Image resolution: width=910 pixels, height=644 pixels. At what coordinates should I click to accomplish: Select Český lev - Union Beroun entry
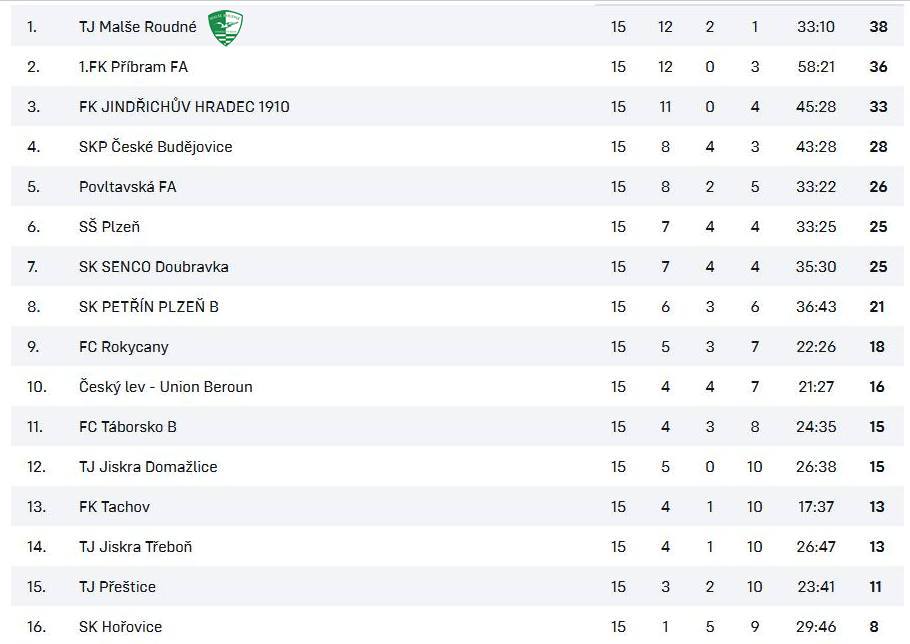(x=165, y=387)
